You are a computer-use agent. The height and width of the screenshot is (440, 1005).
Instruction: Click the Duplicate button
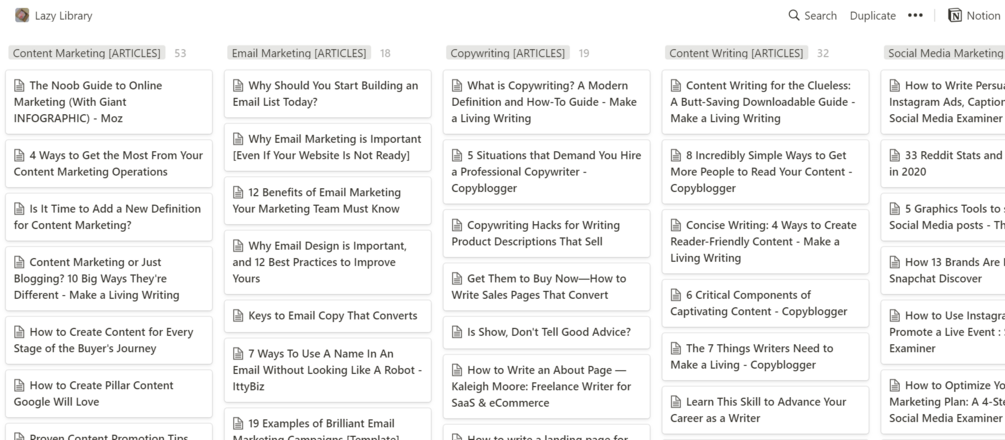click(872, 16)
